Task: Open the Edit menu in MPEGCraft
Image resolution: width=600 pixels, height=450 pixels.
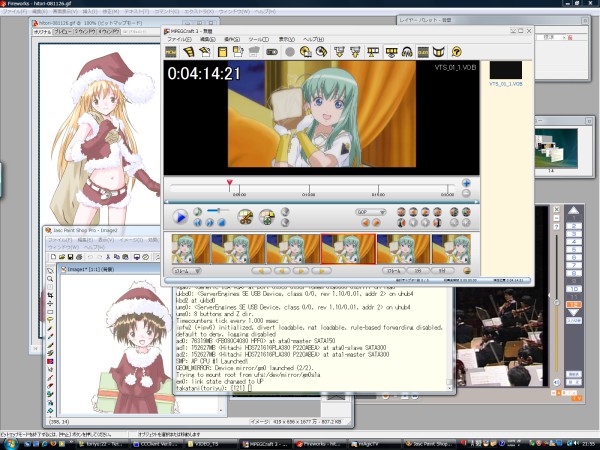Action: tap(207, 39)
